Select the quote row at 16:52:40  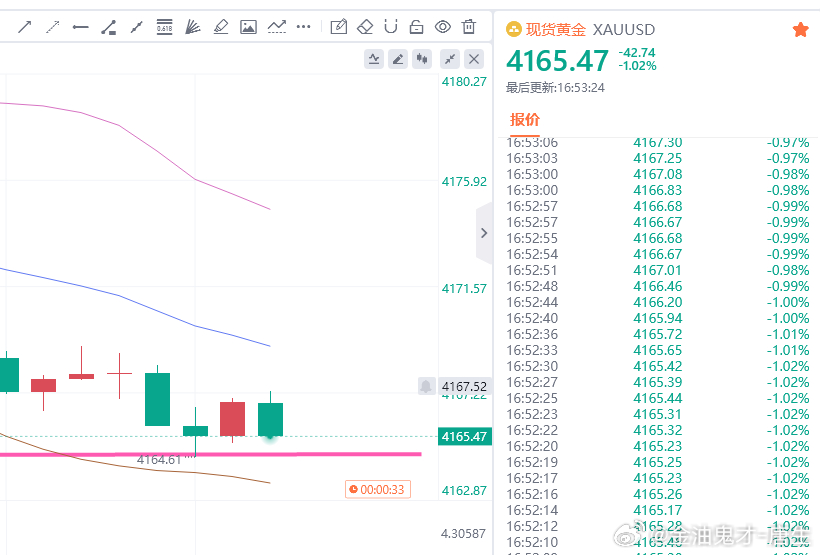(x=658, y=318)
